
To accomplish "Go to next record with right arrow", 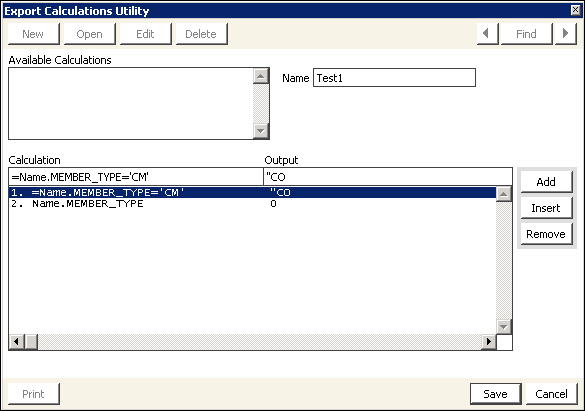I will click(566, 34).
